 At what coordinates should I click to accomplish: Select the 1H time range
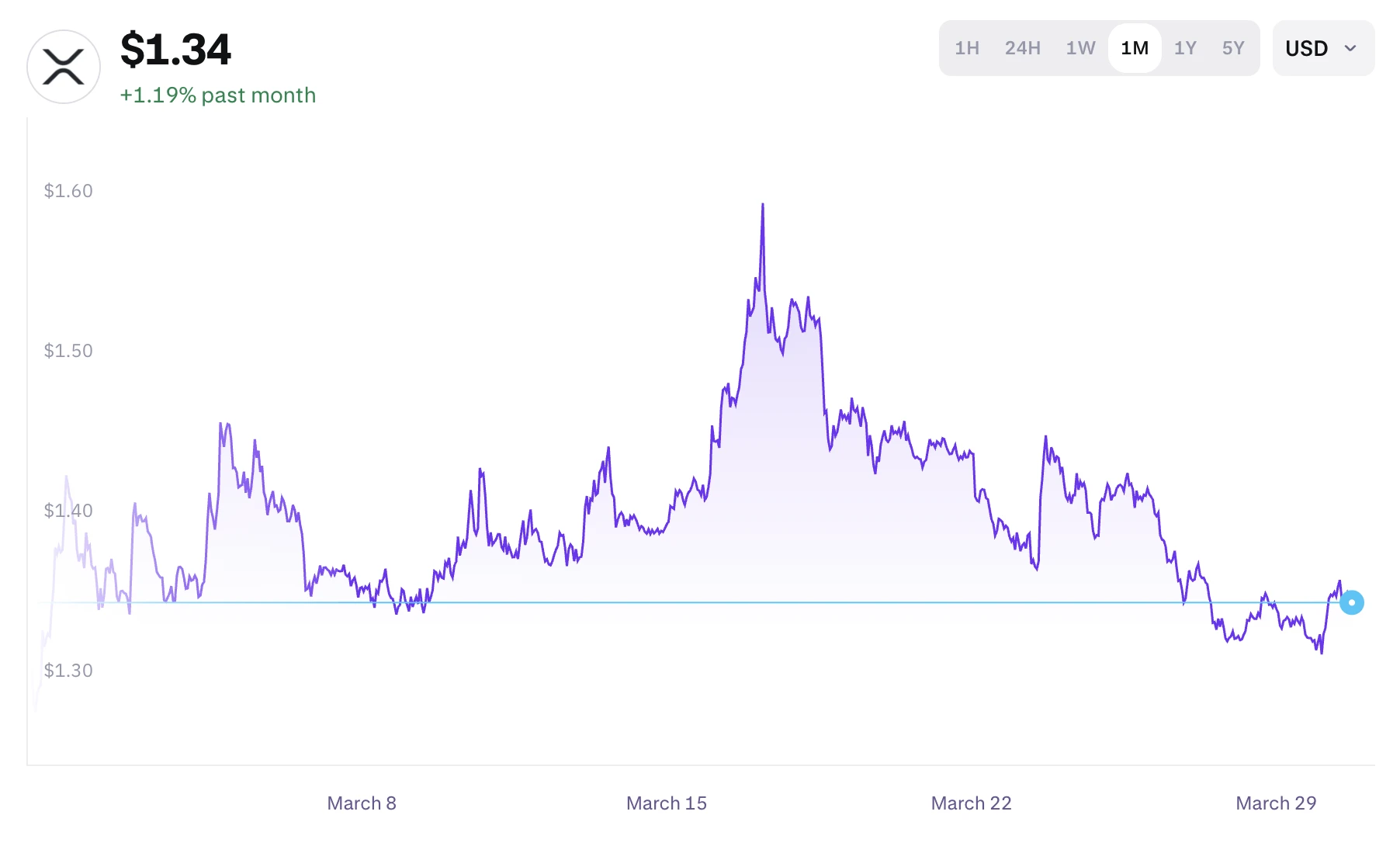click(966, 48)
